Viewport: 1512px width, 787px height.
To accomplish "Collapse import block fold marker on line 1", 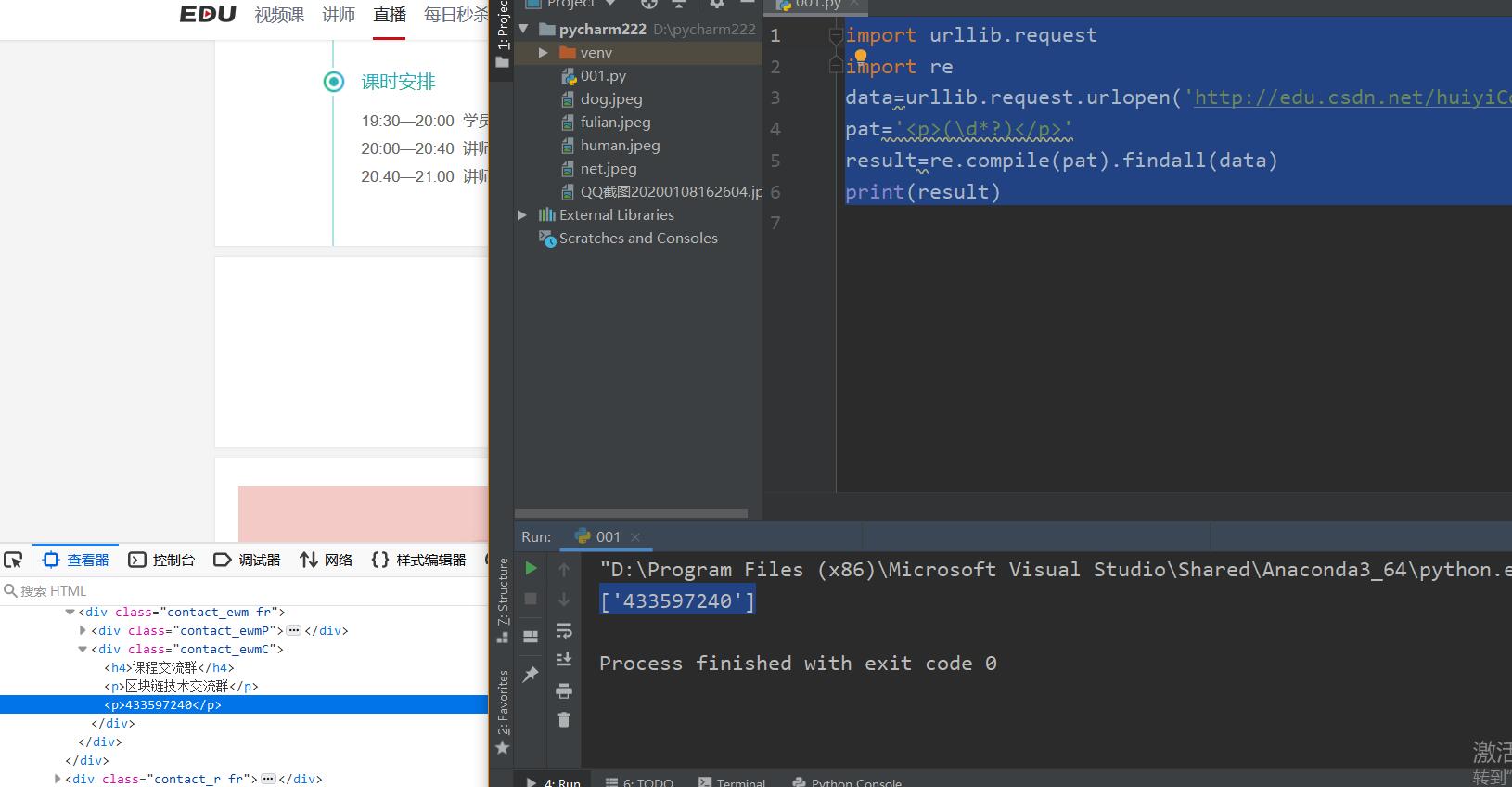I will (835, 35).
